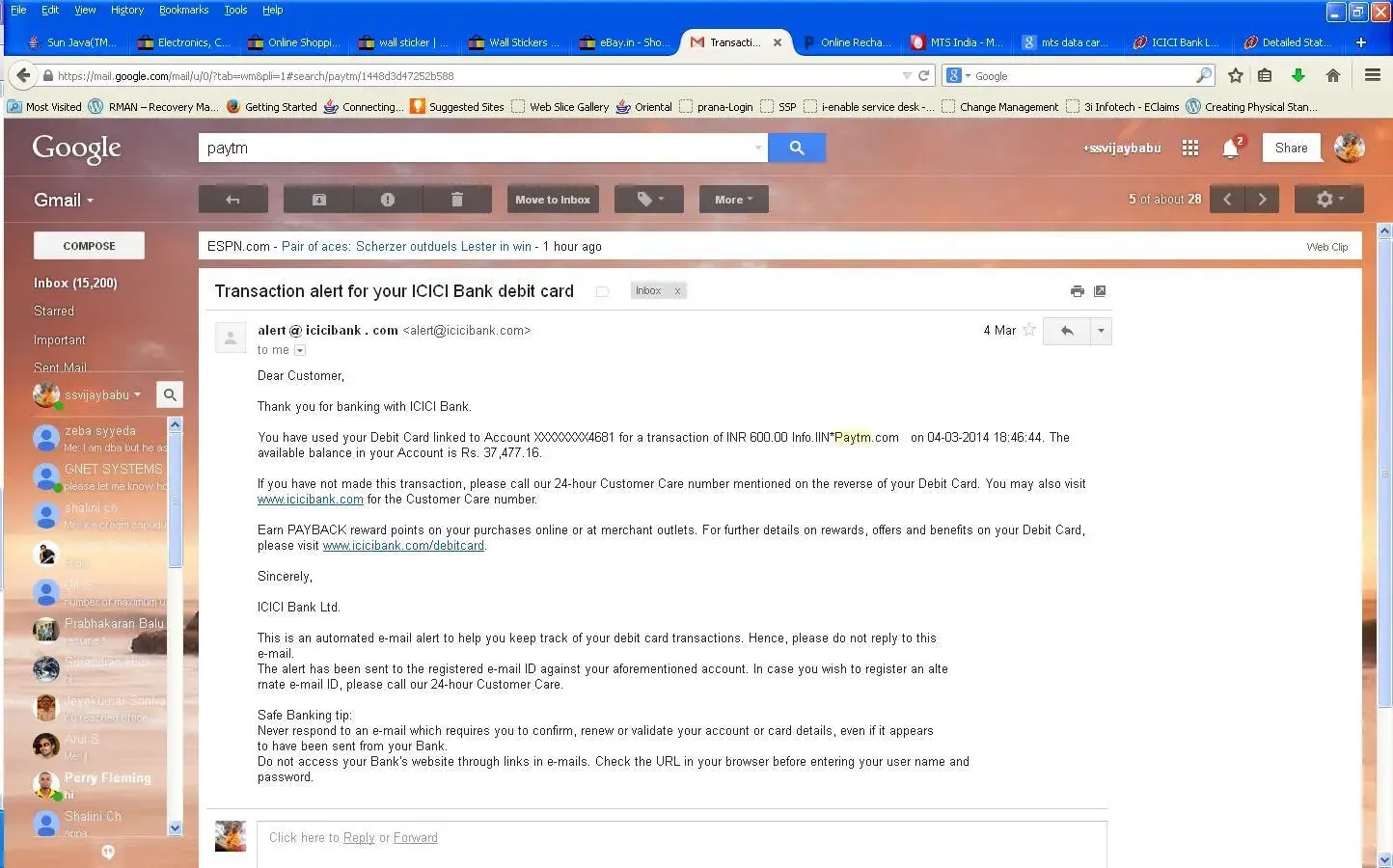
Task: Bookmark this page with the star
Action: 1235,75
